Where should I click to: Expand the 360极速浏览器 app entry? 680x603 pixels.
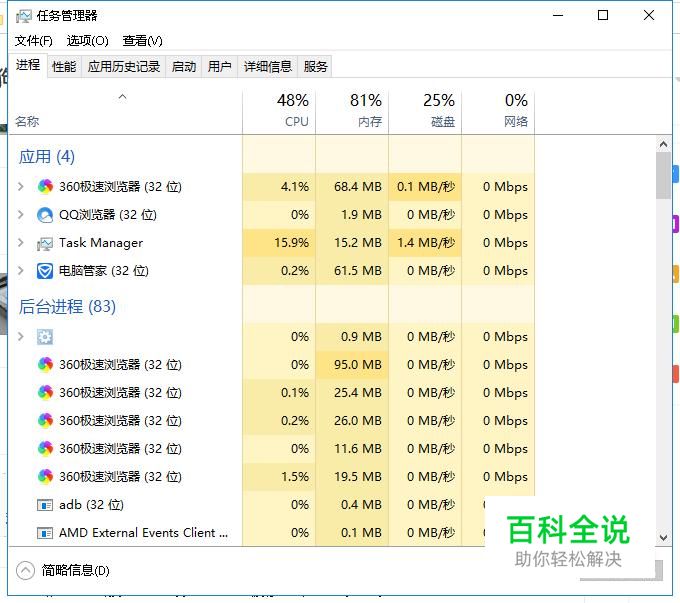point(20,187)
